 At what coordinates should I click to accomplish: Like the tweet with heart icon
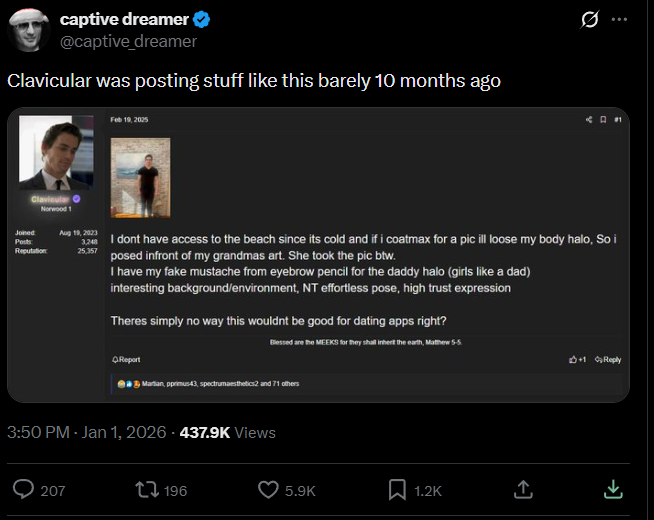click(268, 489)
